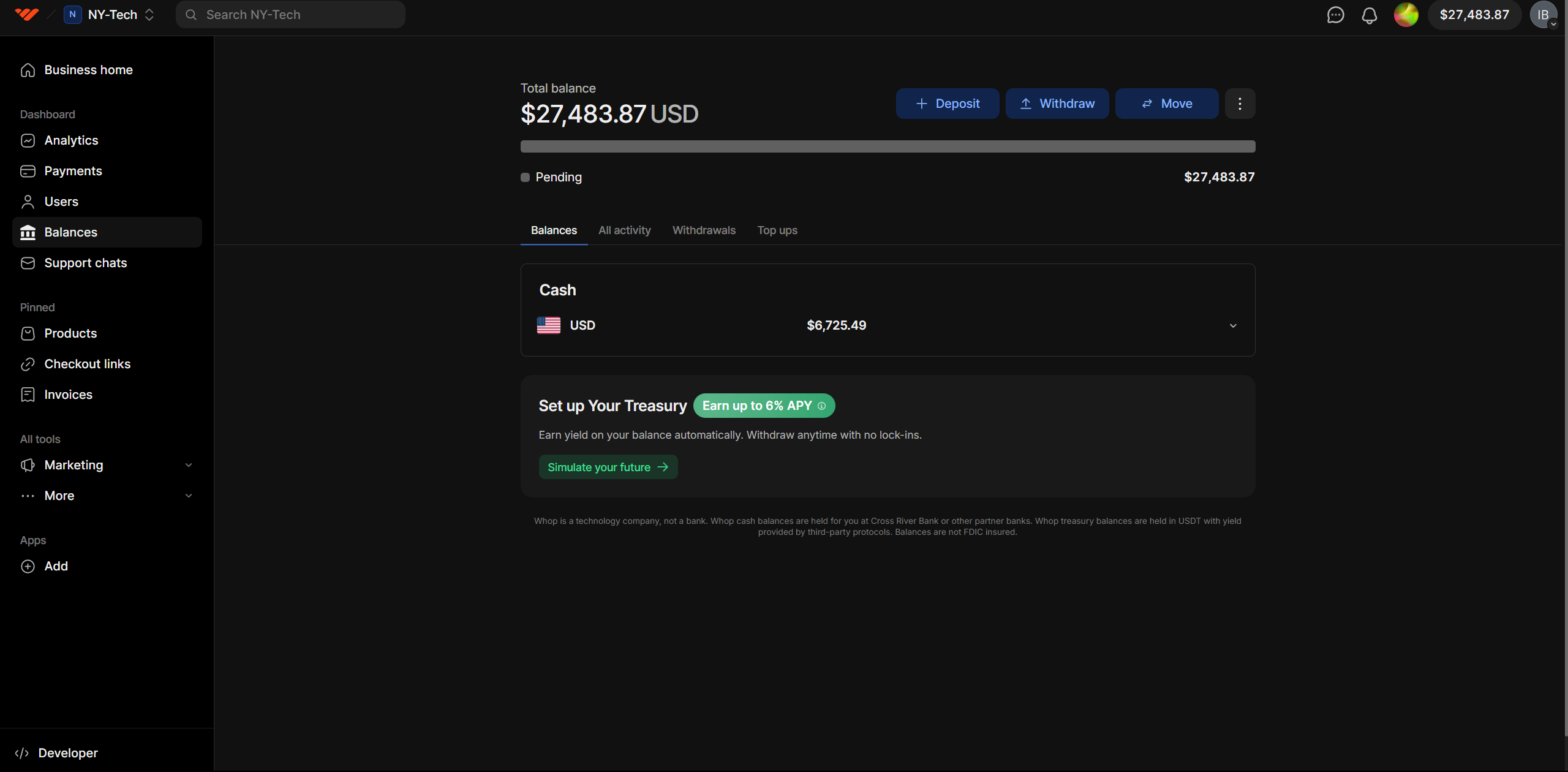The height and width of the screenshot is (772, 1568).
Task: Open the Invoices section
Action: [x=68, y=395]
